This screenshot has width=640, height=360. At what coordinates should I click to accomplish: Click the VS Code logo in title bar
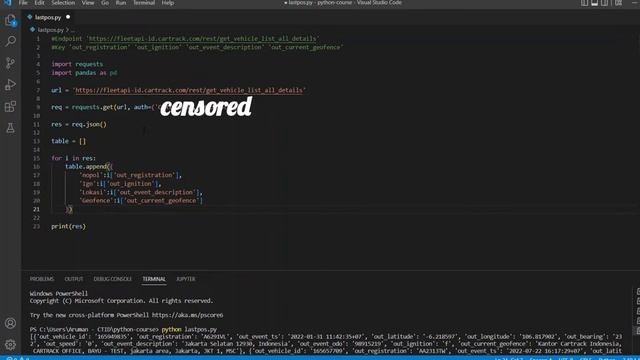pos(8,2)
